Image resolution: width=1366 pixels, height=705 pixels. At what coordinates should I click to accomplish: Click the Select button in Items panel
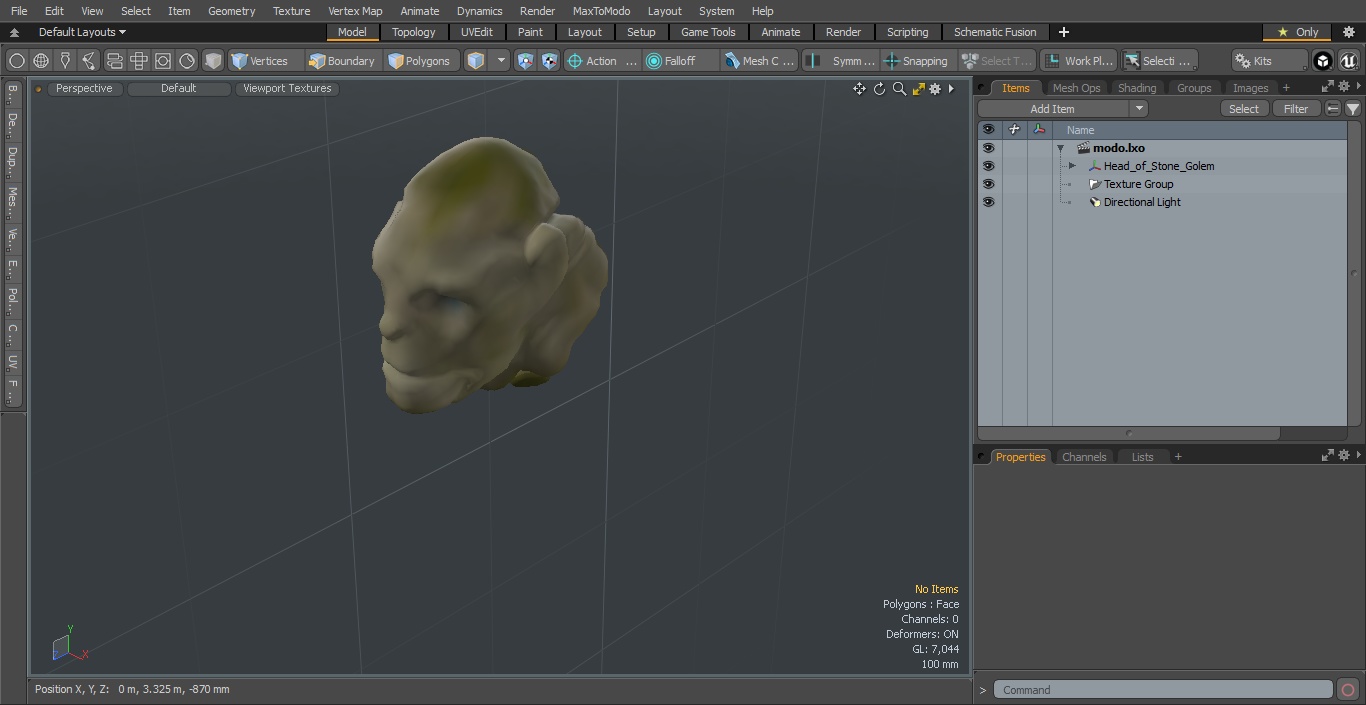tap(1244, 109)
